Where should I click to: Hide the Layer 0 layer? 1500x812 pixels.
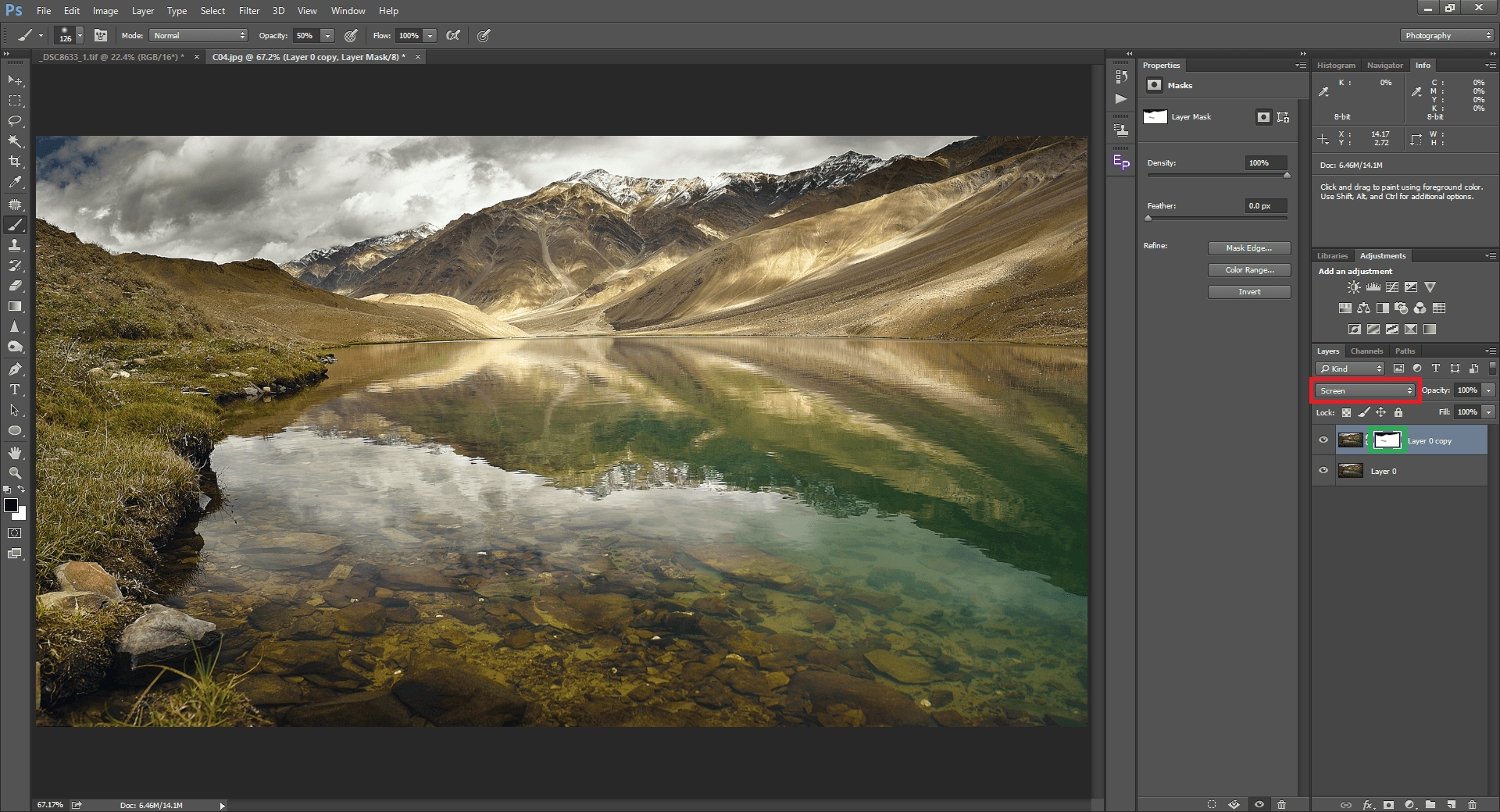[x=1323, y=471]
